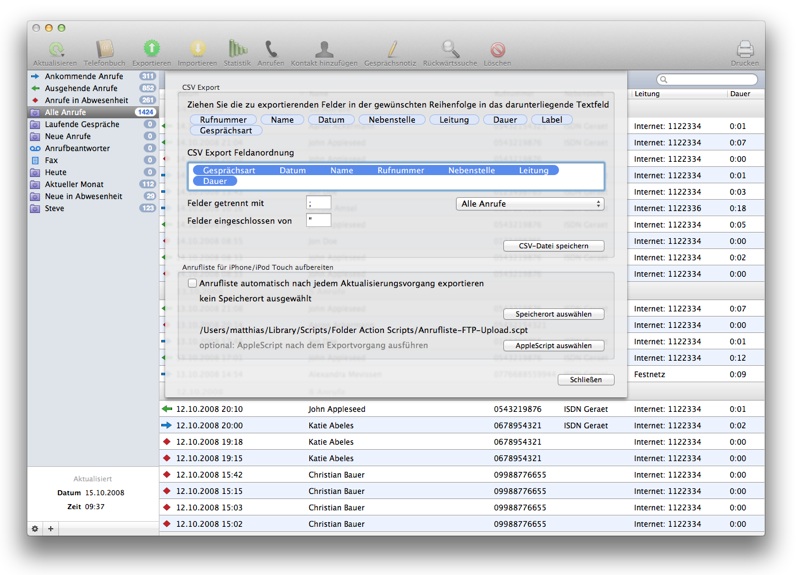Select Anruf in Abwesenheit in sidebar
The image size is (800, 575).
click(x=86, y=100)
